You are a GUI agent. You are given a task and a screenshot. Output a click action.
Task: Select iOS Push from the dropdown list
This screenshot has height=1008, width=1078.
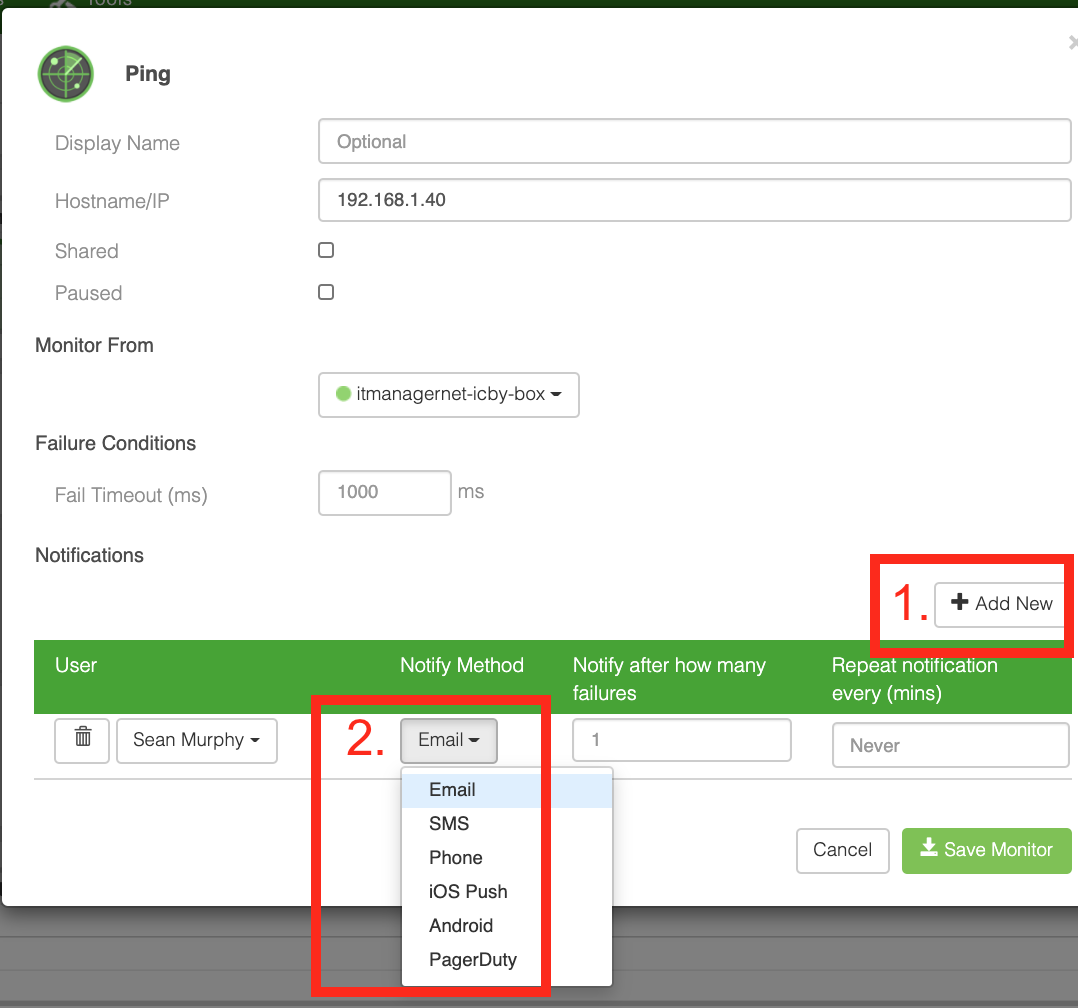pyautogui.click(x=468, y=891)
